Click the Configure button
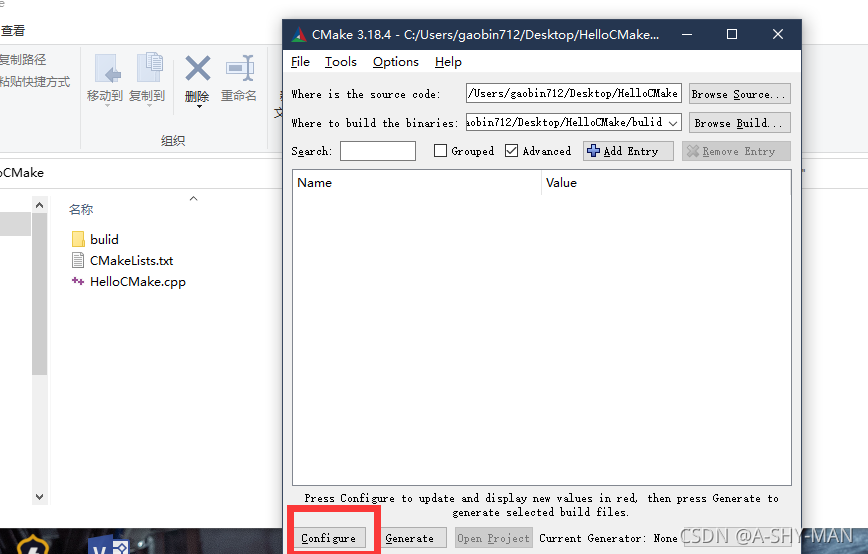 pyautogui.click(x=329, y=538)
